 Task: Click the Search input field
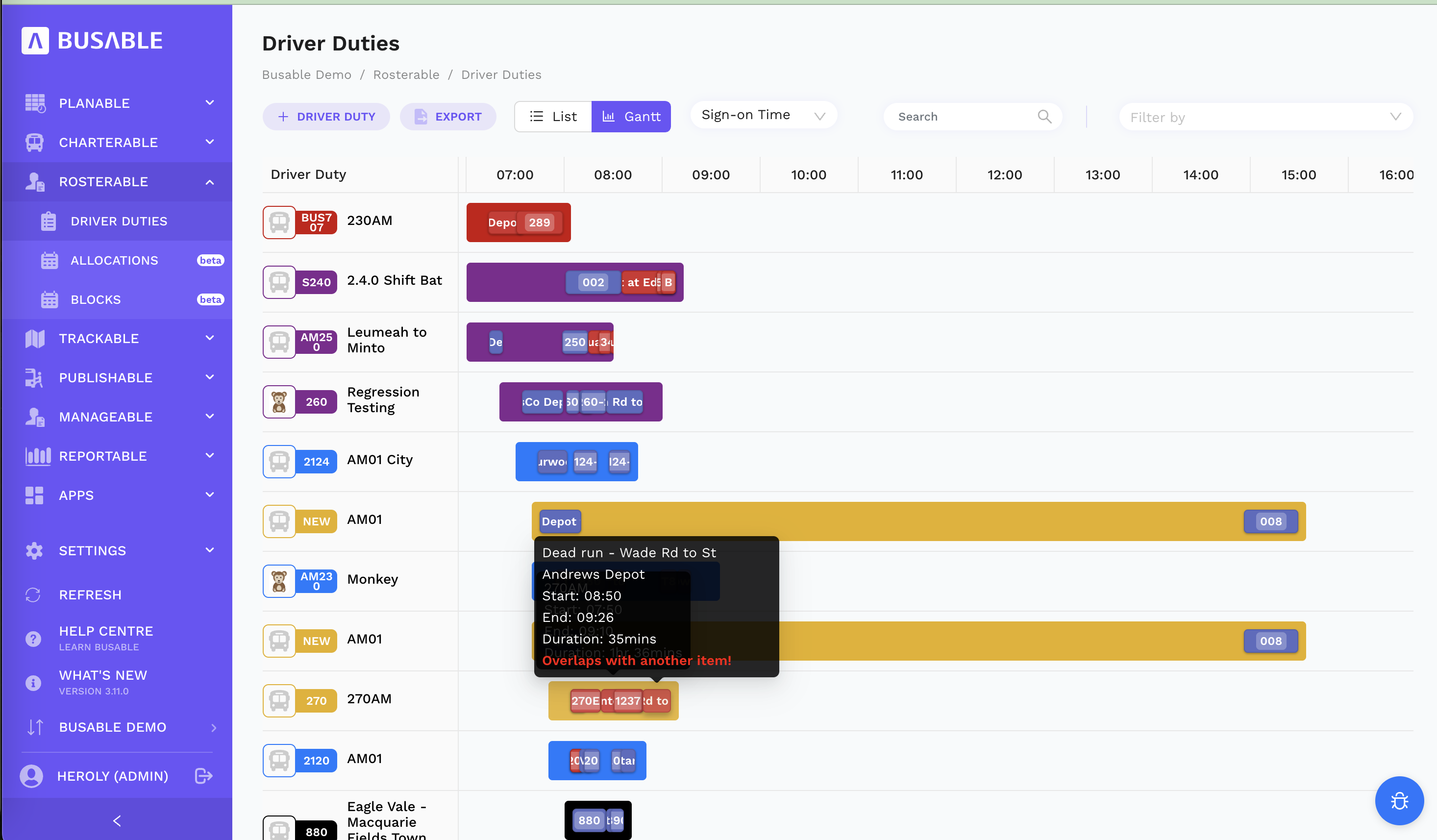pyautogui.click(x=972, y=117)
